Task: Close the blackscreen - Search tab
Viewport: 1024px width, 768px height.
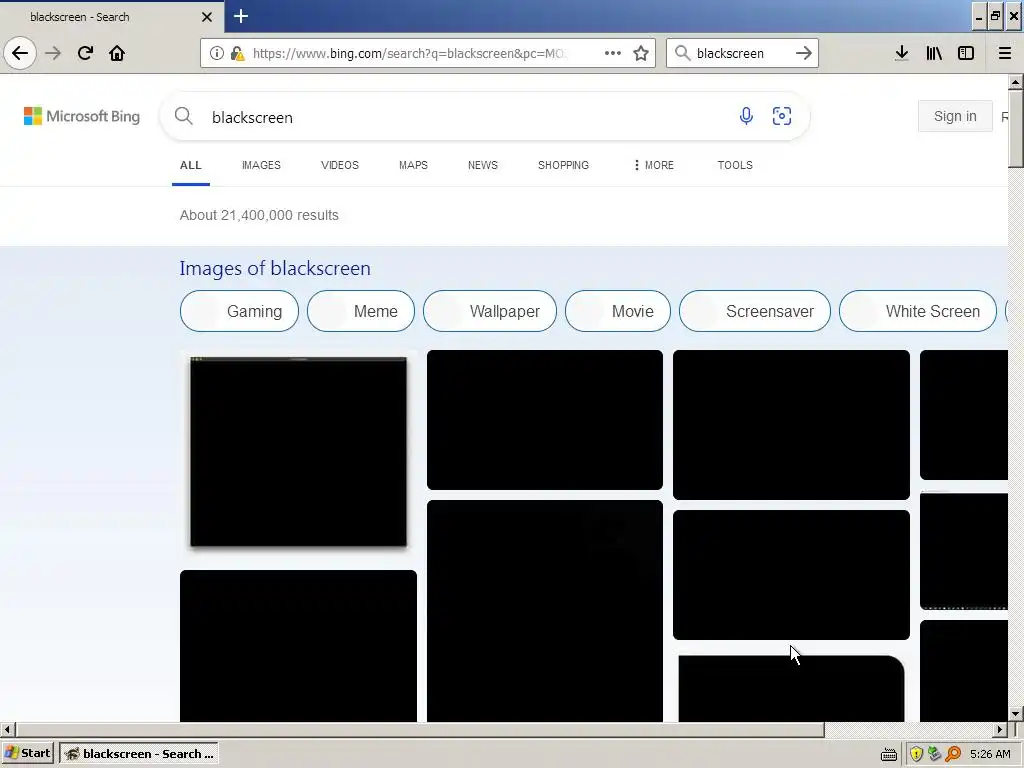Action: pos(207,17)
